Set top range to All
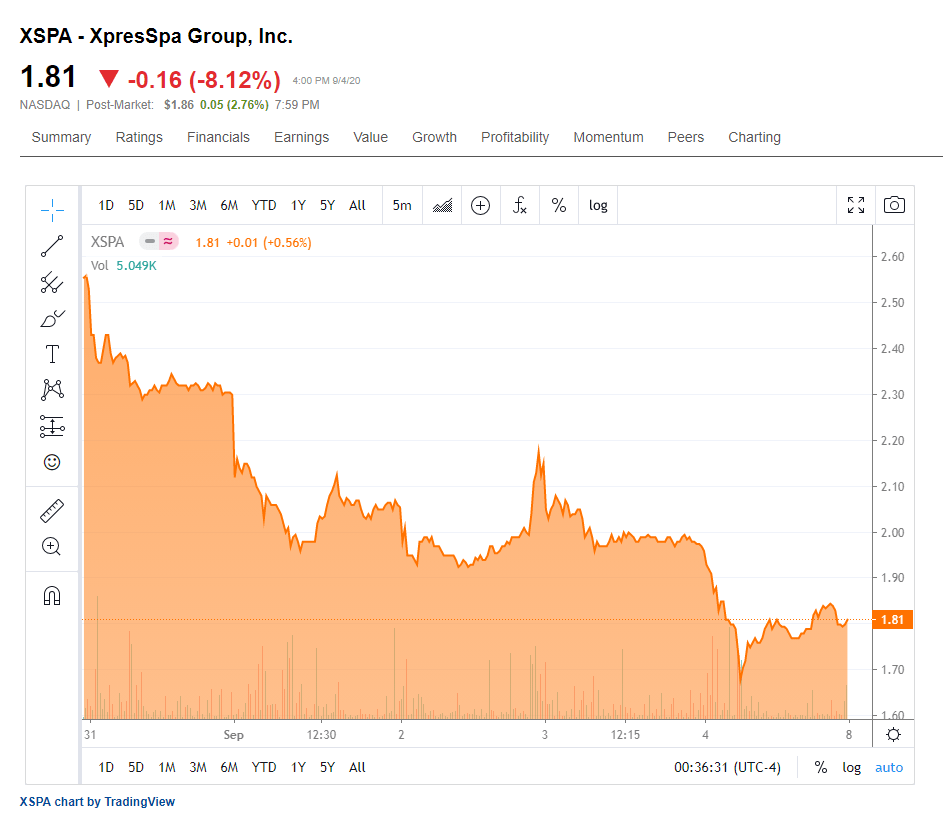943x818 pixels. 357,206
